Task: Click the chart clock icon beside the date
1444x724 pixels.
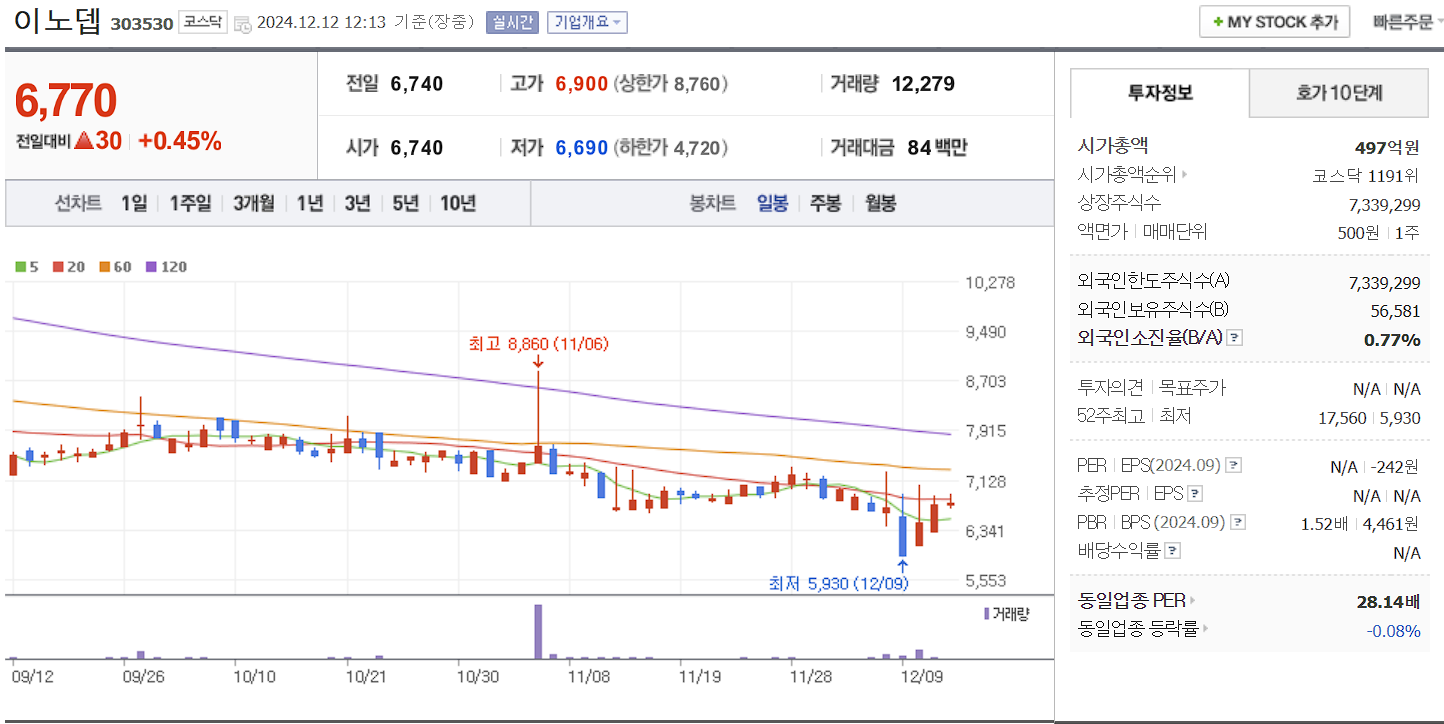Action: tap(241, 22)
